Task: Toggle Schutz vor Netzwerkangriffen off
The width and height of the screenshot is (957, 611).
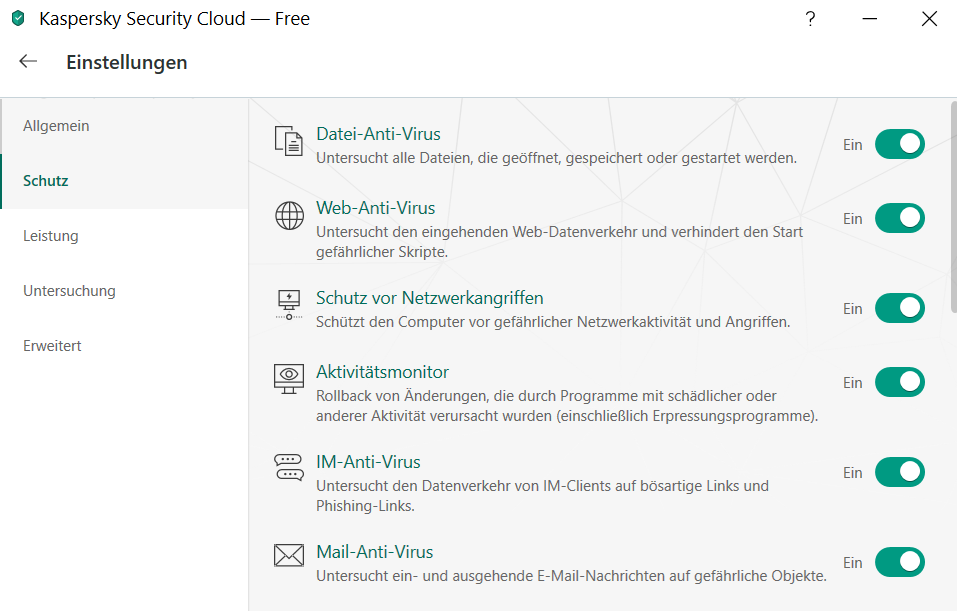Action: (899, 308)
